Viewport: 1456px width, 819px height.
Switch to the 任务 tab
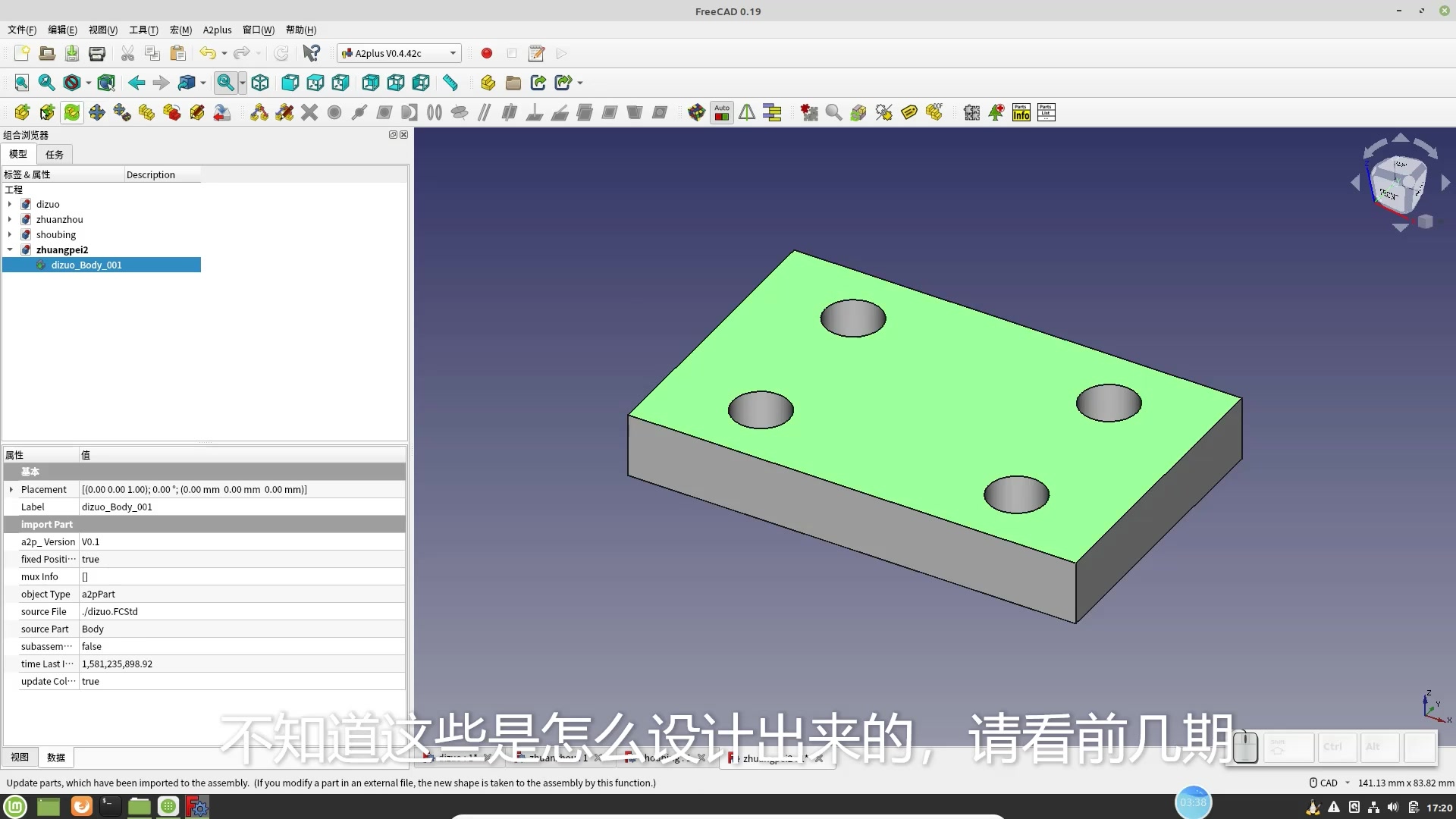point(54,154)
